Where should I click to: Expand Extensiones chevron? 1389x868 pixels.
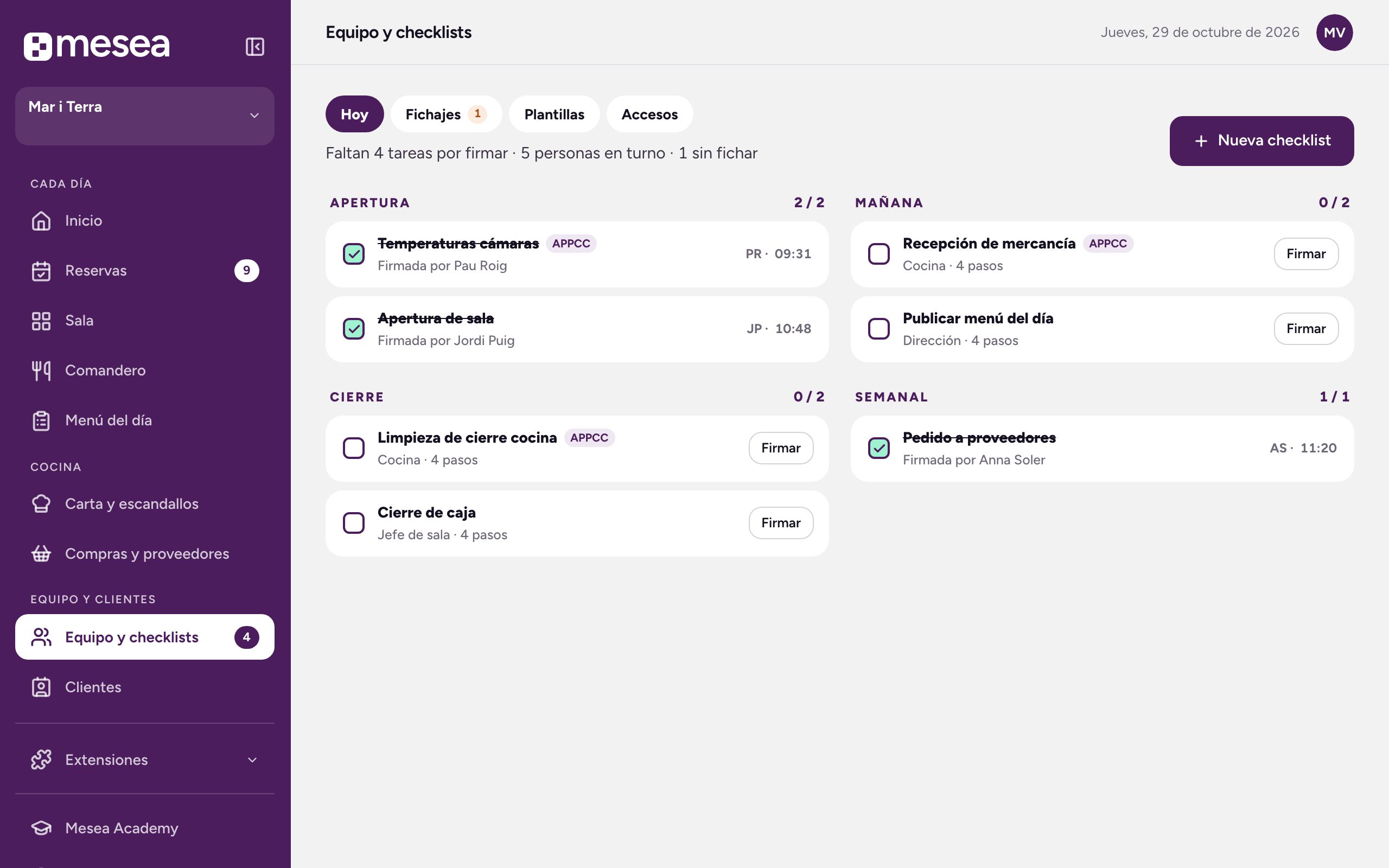click(252, 759)
